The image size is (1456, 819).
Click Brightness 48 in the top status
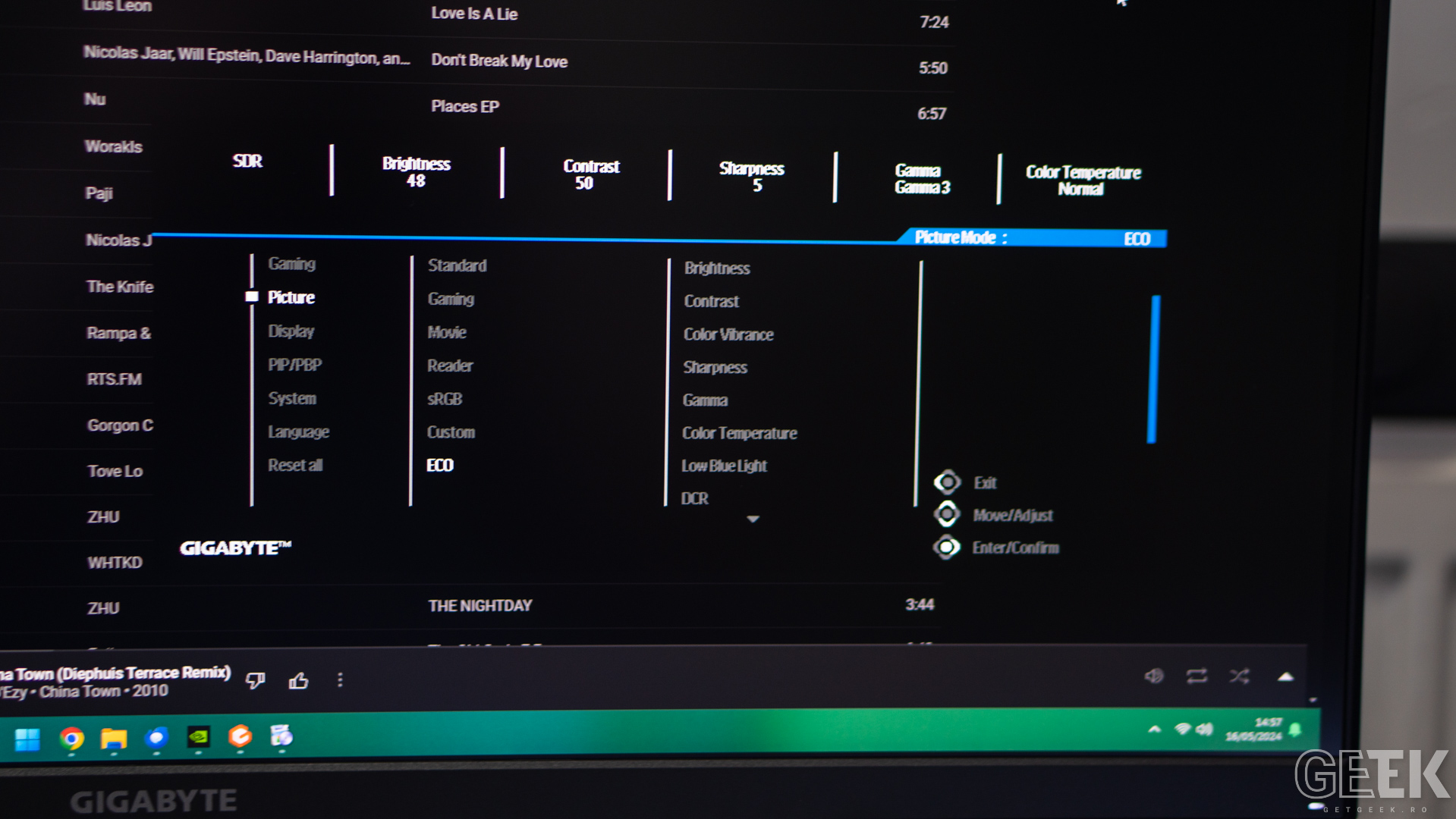416,172
